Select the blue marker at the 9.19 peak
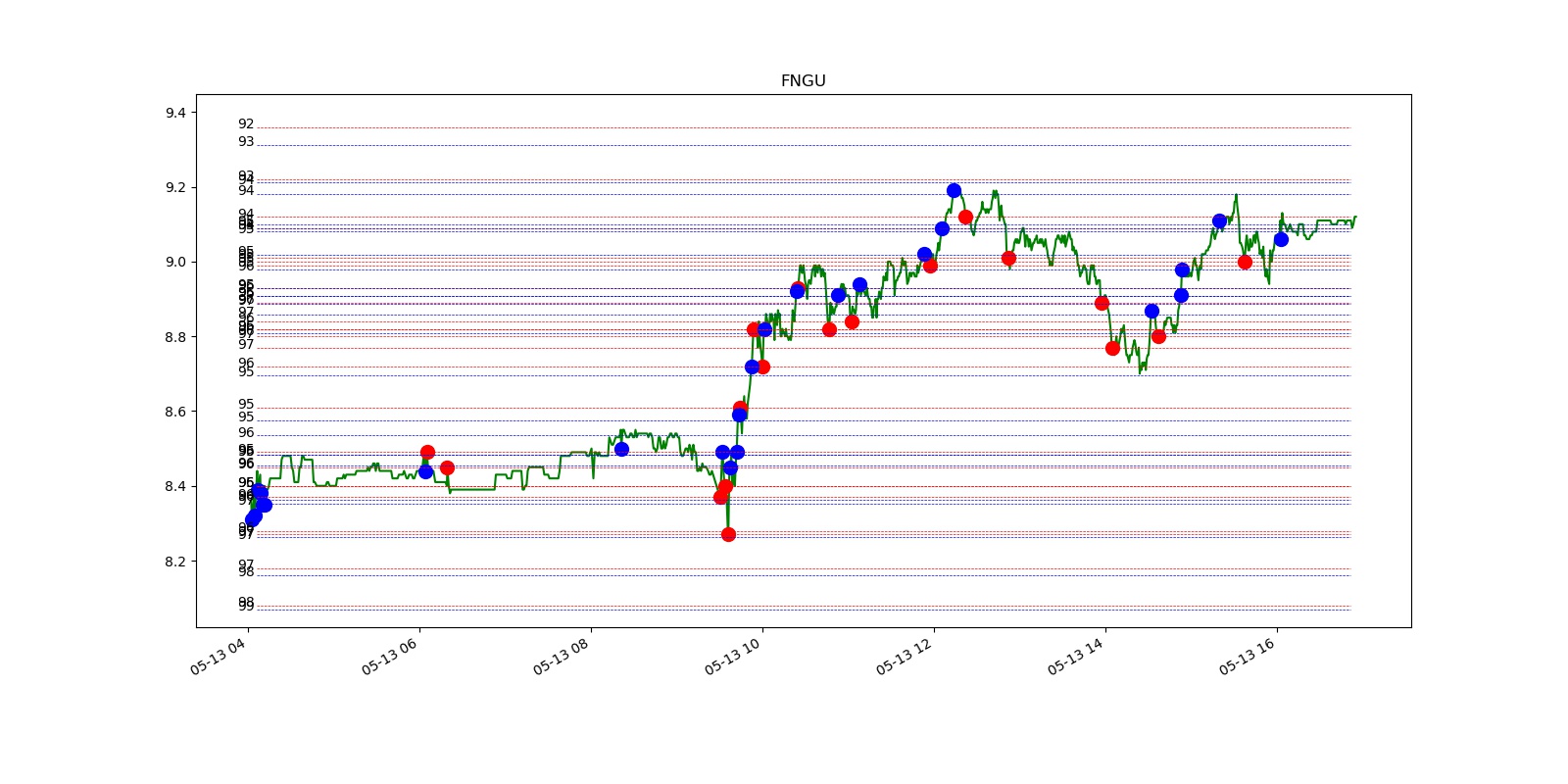 954,190
